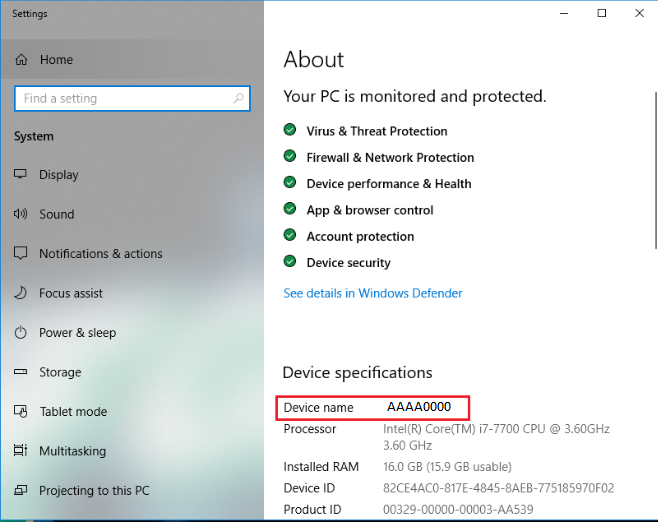Click the Tablet mode icon
Image resolution: width=658 pixels, height=522 pixels.
pyautogui.click(x=21, y=412)
